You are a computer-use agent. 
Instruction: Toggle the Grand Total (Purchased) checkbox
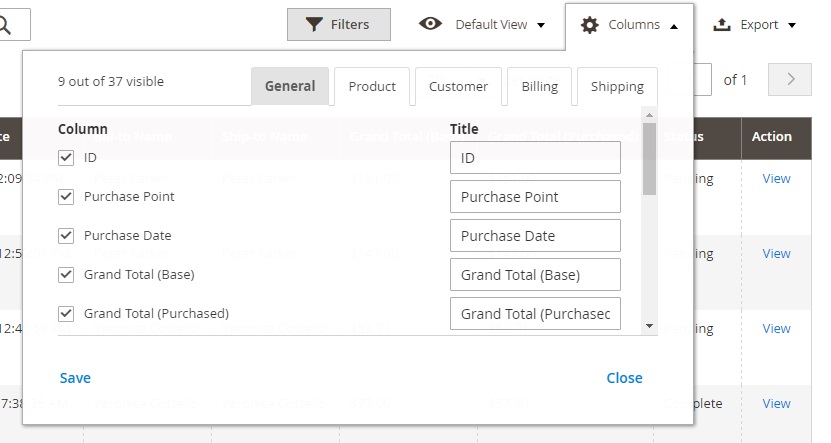point(66,313)
